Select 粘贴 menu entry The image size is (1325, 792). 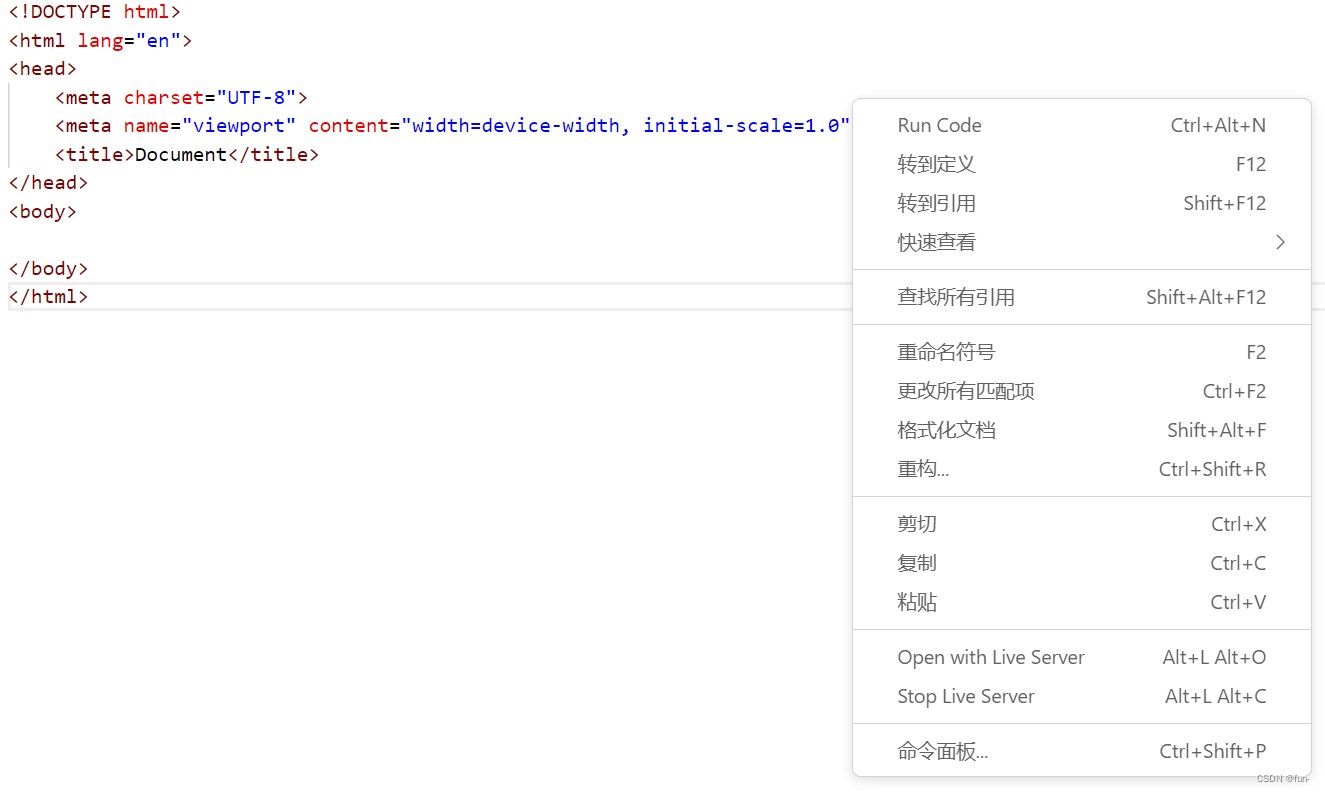pos(1081,602)
